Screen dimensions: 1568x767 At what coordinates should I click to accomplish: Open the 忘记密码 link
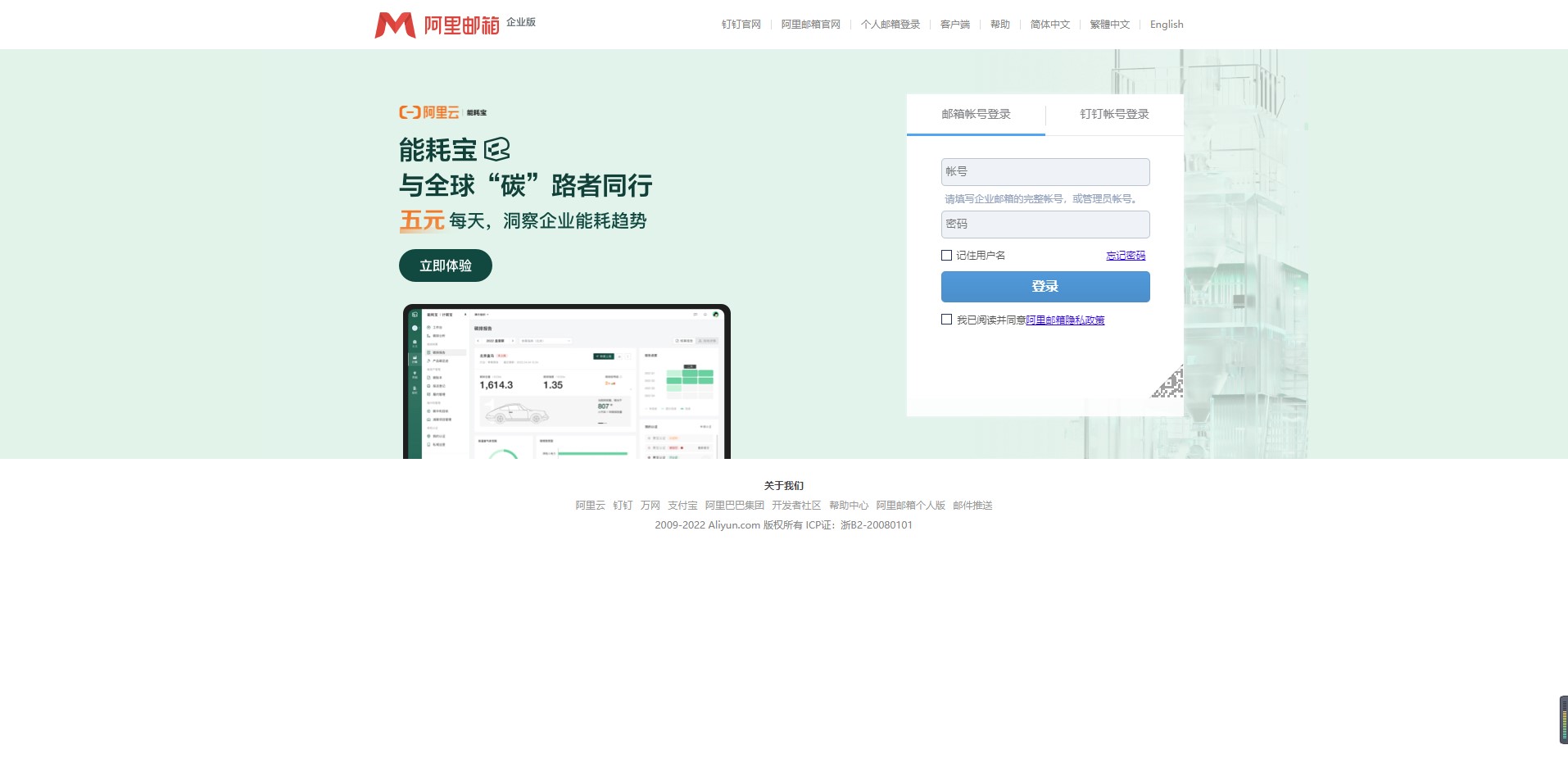point(1126,256)
